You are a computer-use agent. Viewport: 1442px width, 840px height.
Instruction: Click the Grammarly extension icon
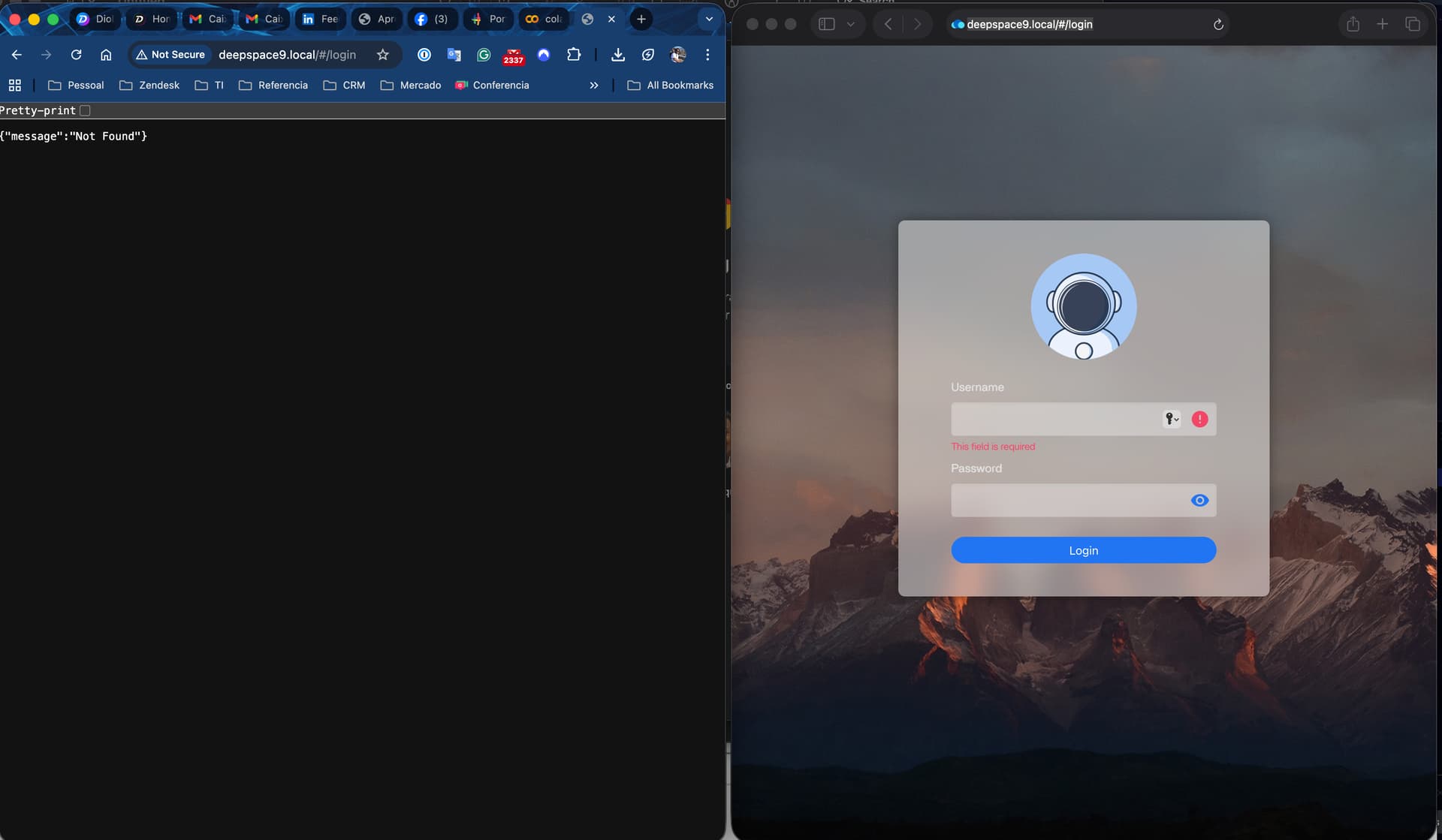tap(484, 55)
